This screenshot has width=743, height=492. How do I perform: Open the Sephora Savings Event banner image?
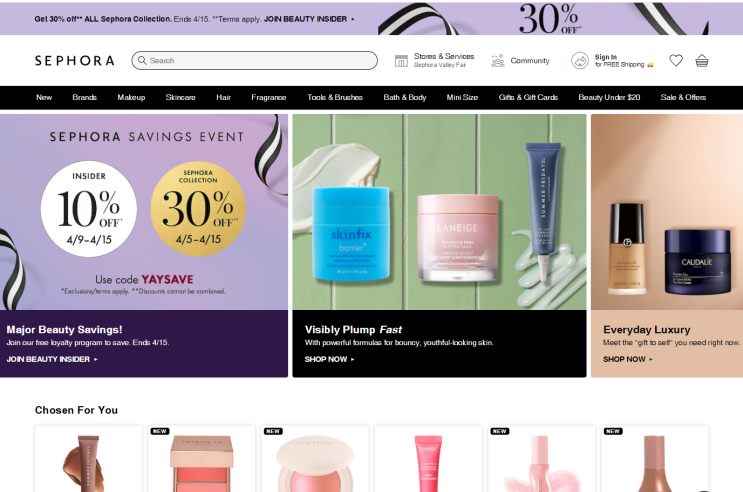[x=144, y=212]
